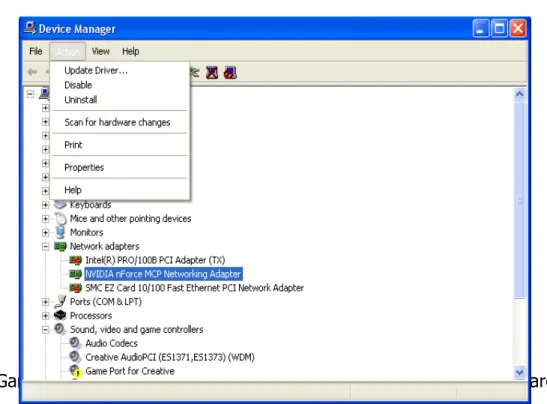
Task: Select the Monitors tree item
Action: [x=87, y=232]
